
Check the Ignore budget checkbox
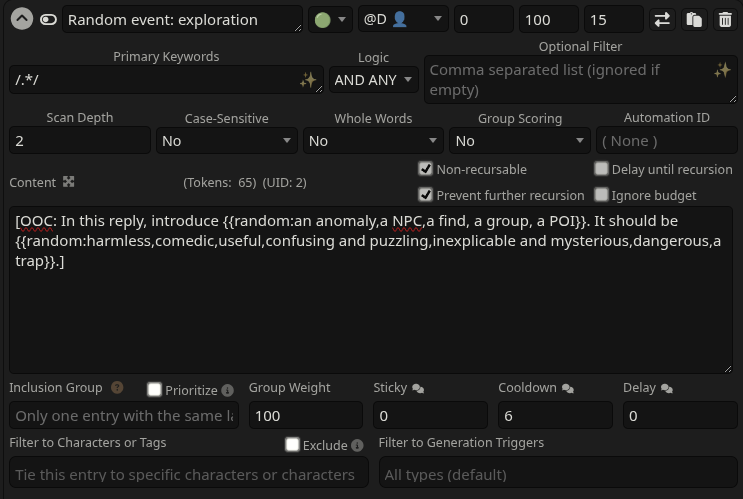[x=601, y=195]
